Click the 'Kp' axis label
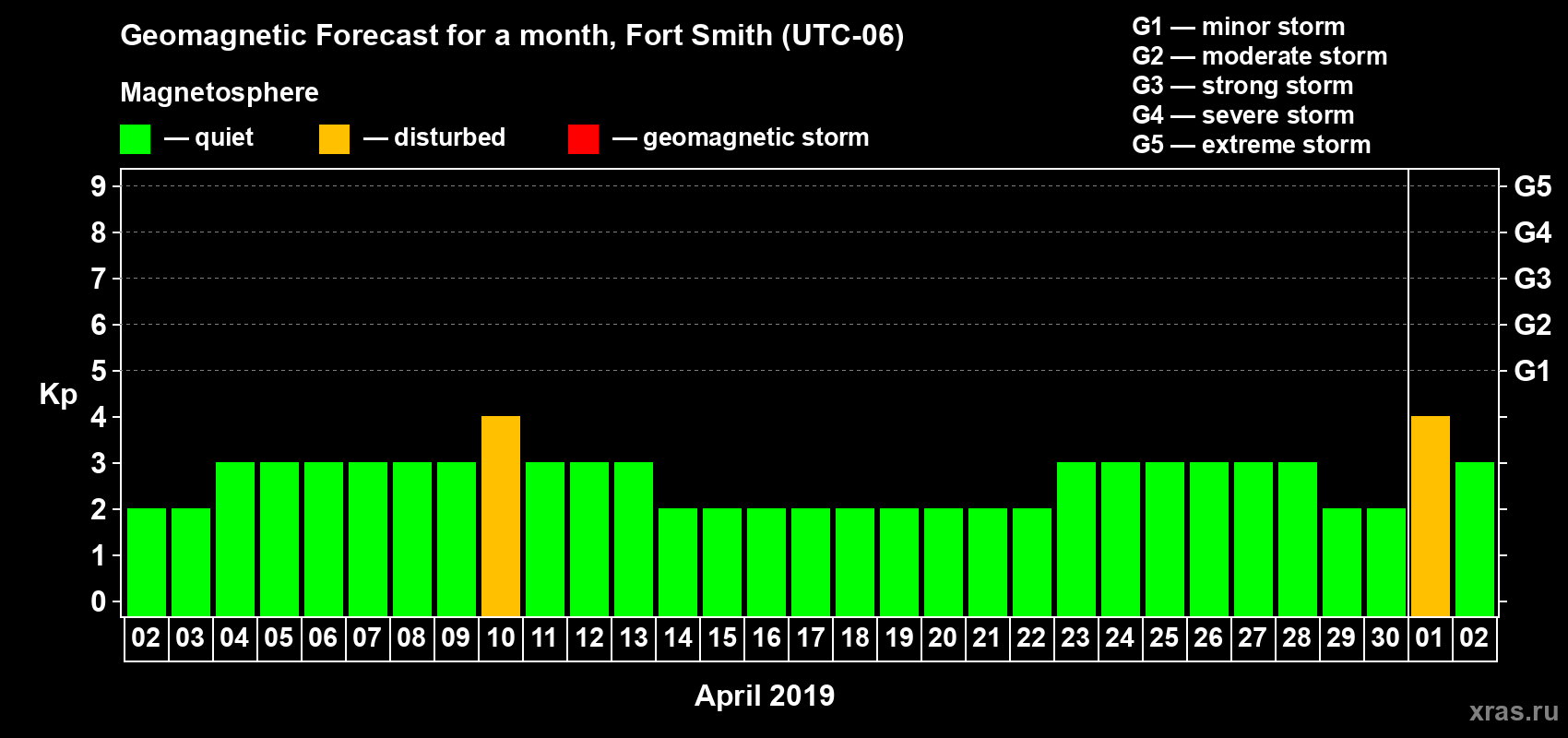The height and width of the screenshot is (738, 1568). [x=58, y=395]
